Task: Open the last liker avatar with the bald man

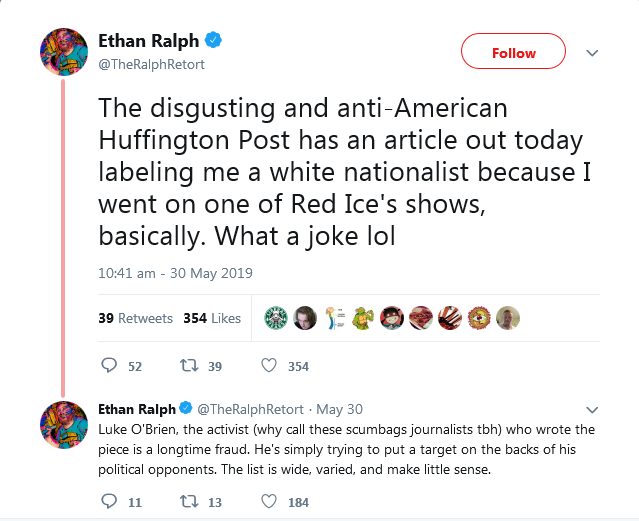Action: click(508, 318)
